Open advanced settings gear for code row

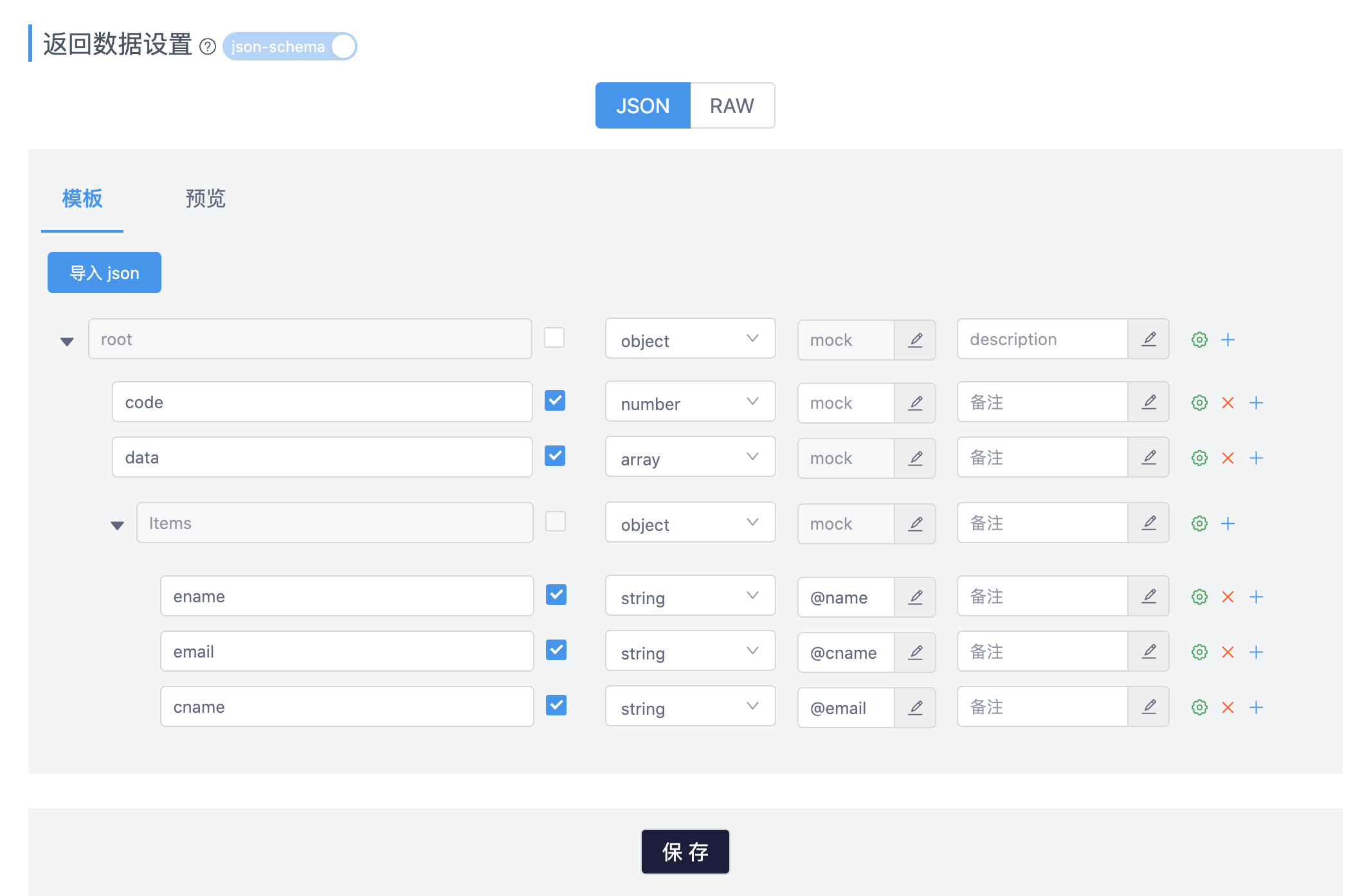1199,402
